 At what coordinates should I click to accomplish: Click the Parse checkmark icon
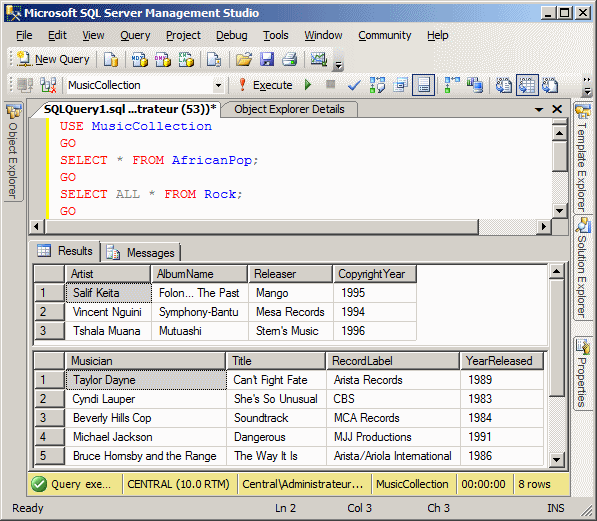tap(354, 85)
